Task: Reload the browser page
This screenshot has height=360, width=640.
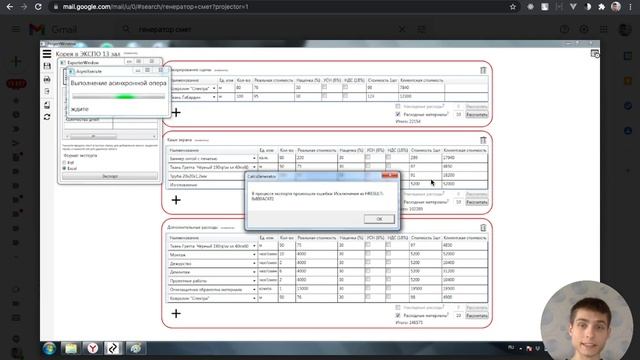Action: click(38, 7)
